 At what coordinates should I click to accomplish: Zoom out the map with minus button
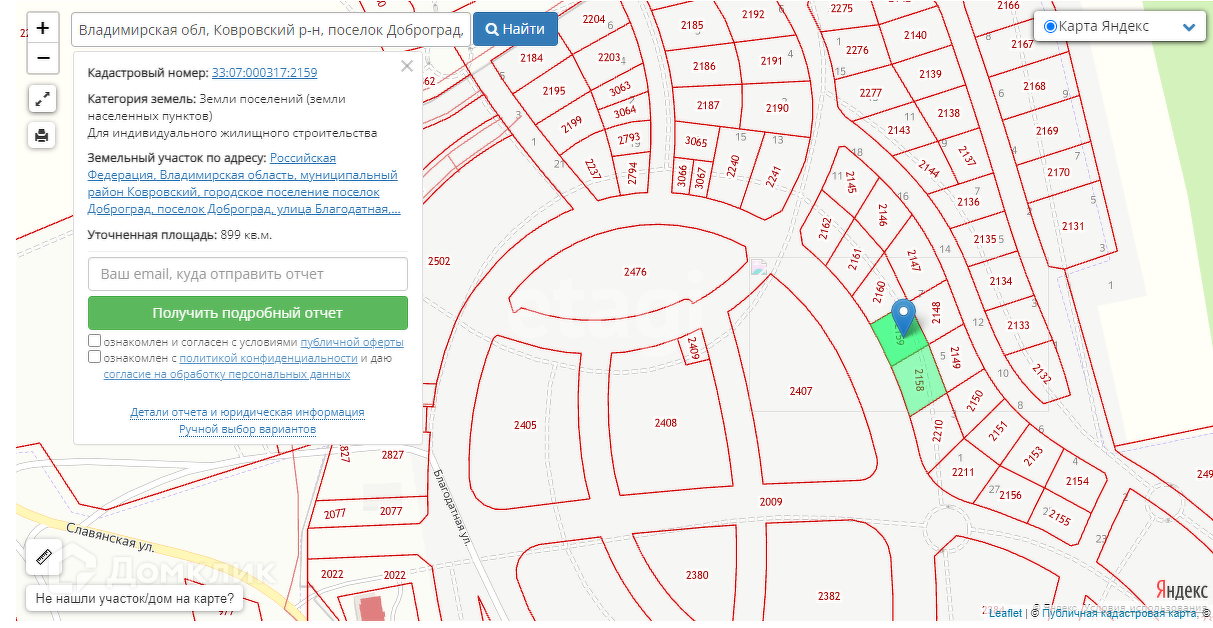click(x=42, y=58)
